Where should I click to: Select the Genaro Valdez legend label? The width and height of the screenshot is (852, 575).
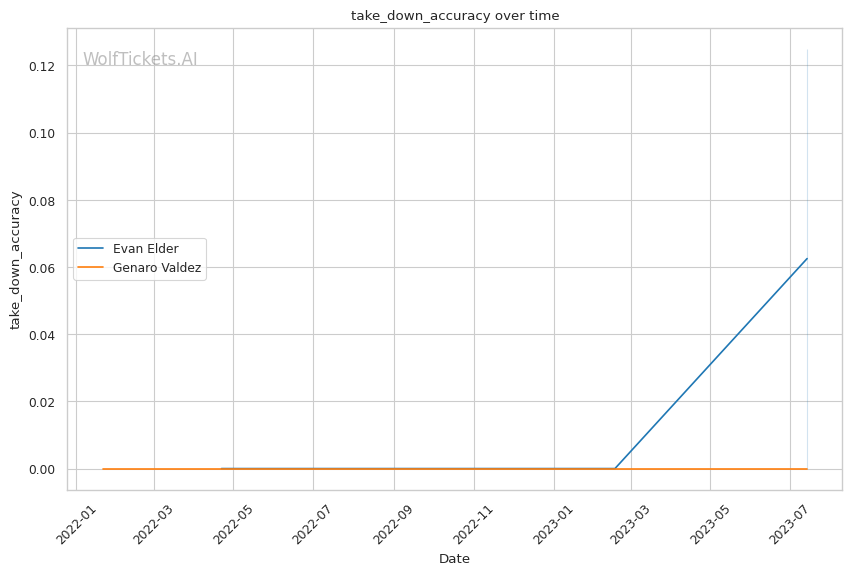point(157,268)
